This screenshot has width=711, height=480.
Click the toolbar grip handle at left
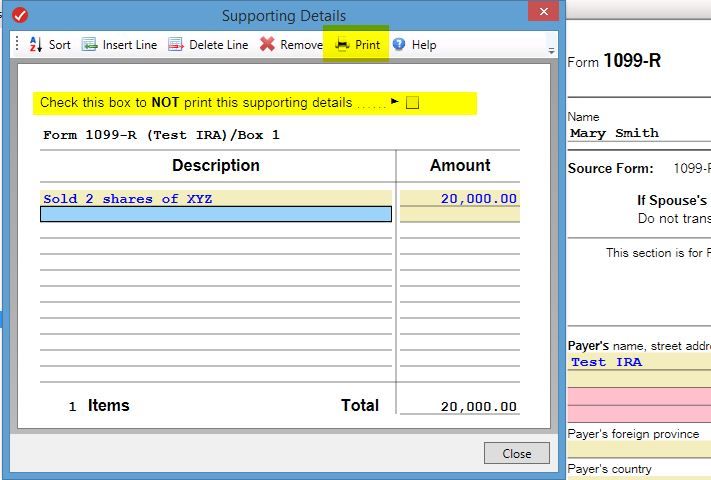pyautogui.click(x=17, y=45)
